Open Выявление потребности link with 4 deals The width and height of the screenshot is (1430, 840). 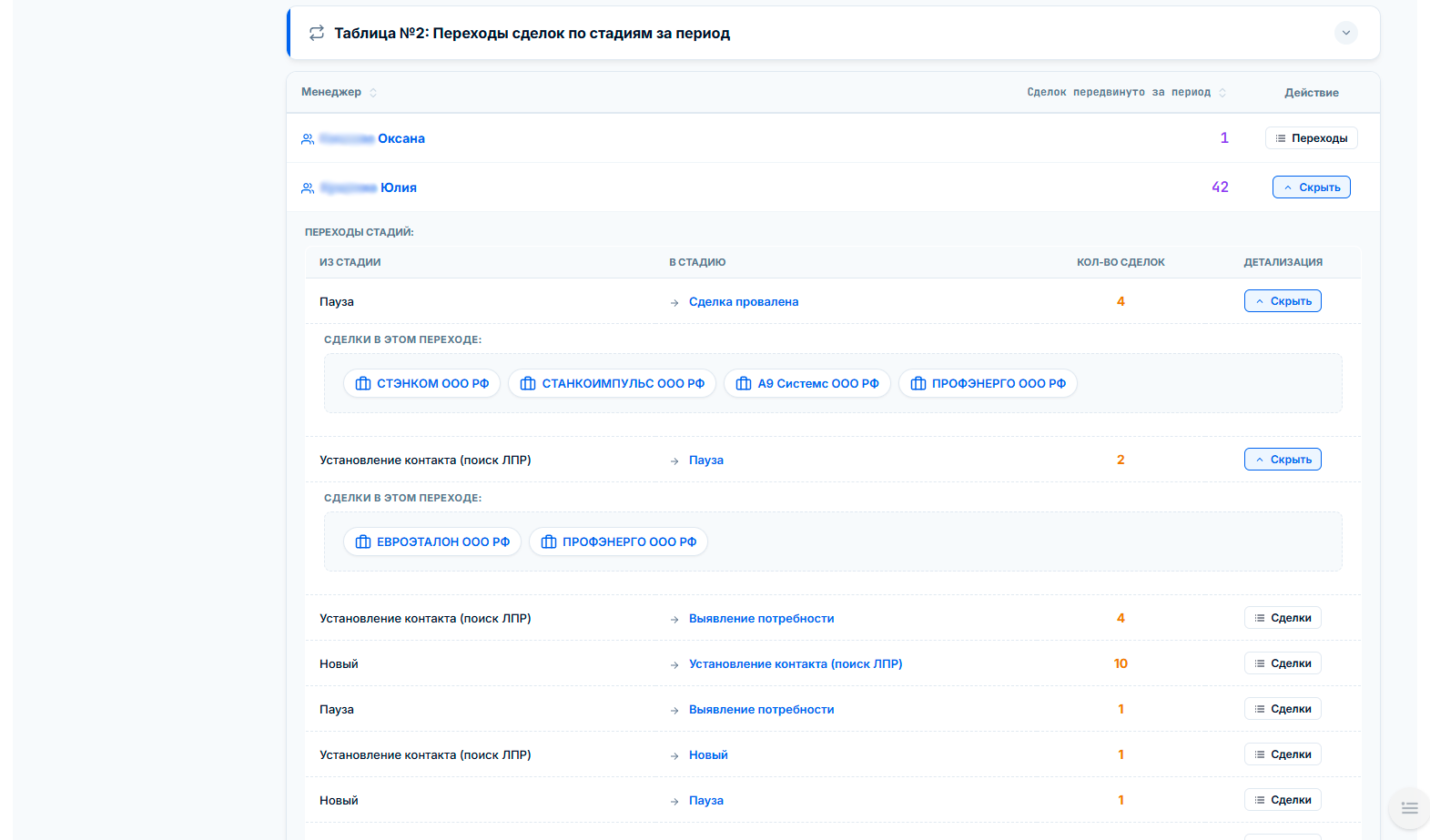[x=761, y=619]
